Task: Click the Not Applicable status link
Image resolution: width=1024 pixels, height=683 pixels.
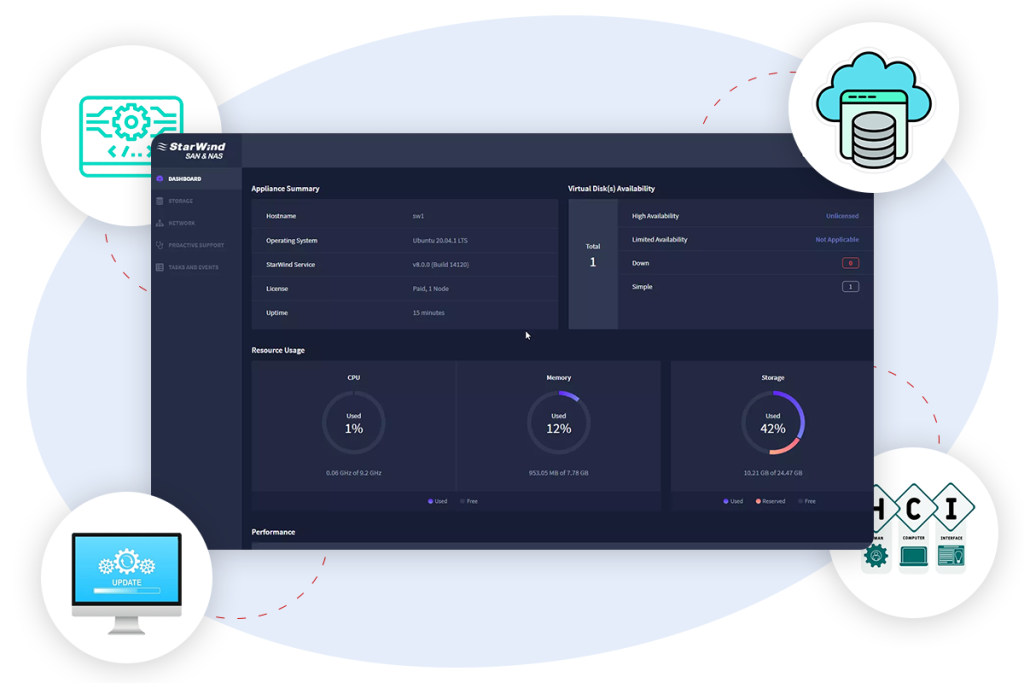Action: coord(836,240)
